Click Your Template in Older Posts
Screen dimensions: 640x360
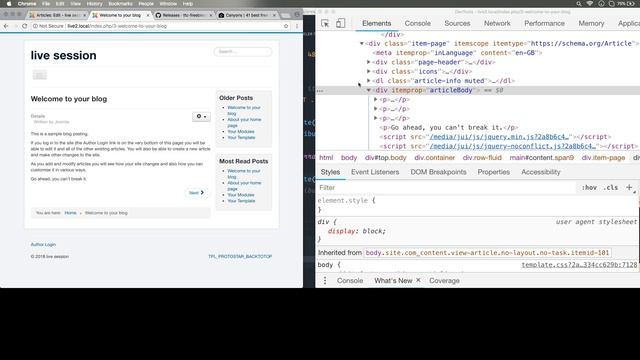tap(241, 138)
